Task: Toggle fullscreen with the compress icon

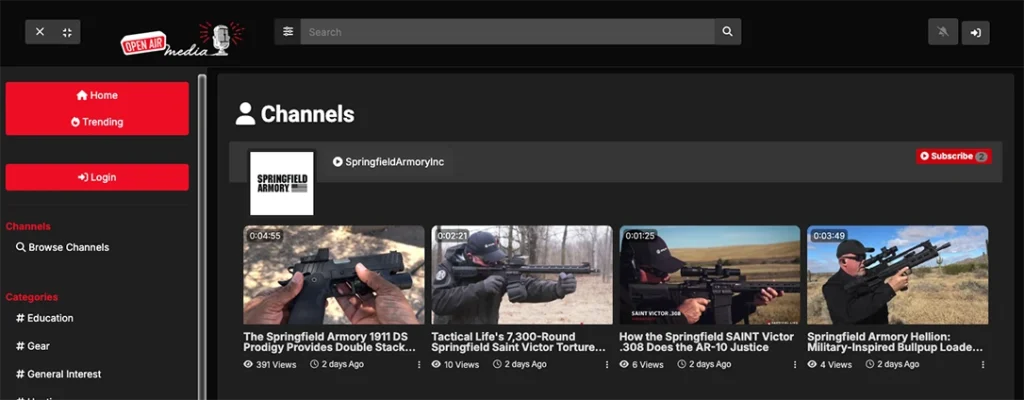Action: [67, 32]
